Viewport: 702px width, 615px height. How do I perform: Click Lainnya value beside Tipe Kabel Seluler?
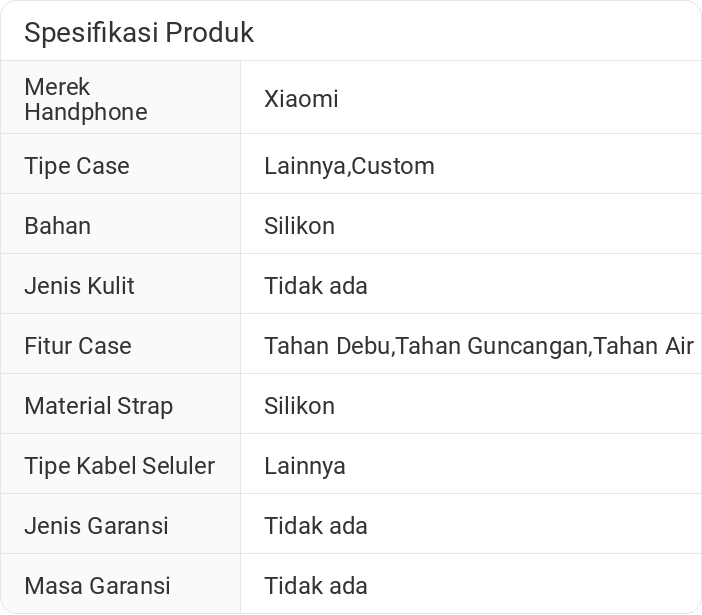(304, 466)
